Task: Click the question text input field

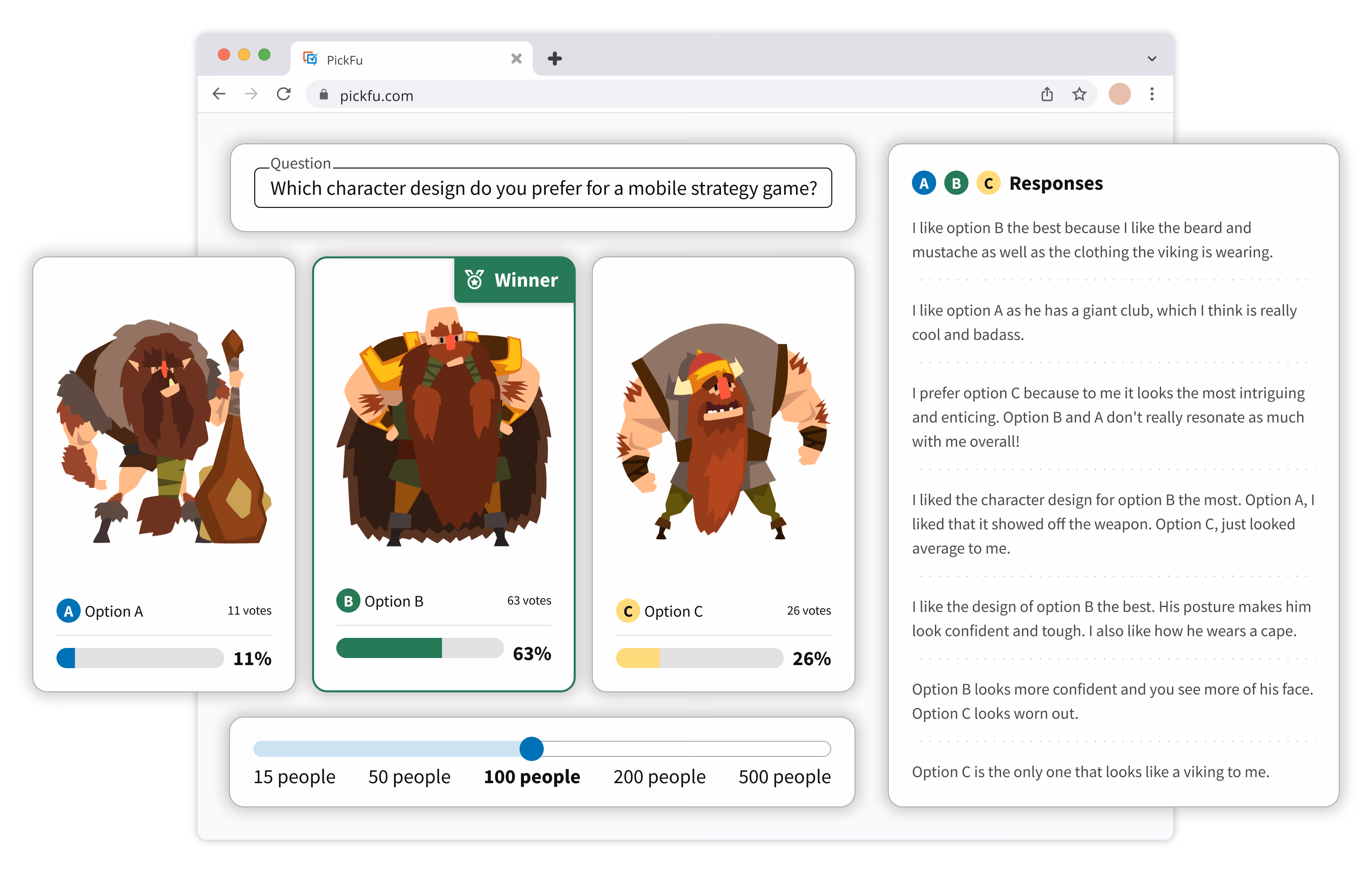Action: coord(542,188)
